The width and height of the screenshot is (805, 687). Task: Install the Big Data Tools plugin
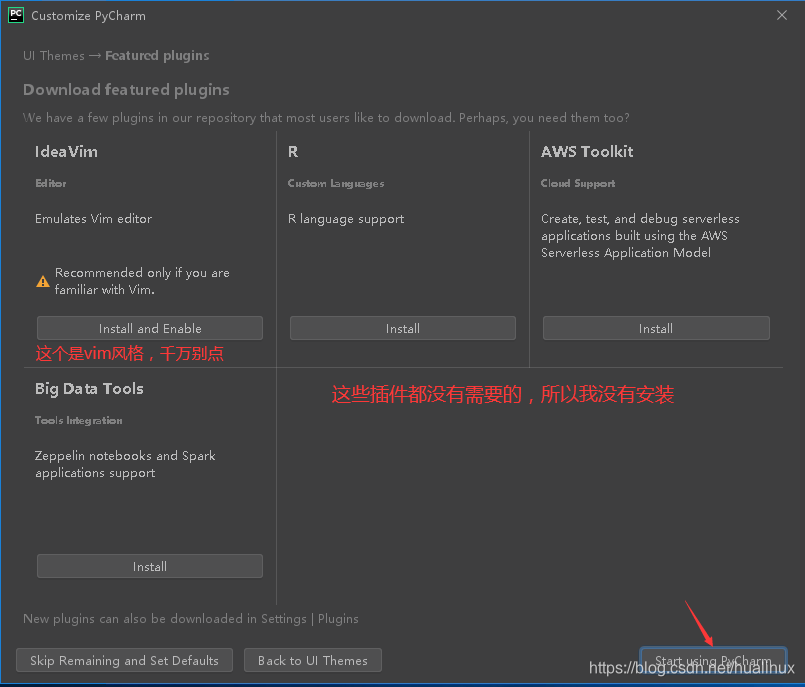[x=150, y=566]
